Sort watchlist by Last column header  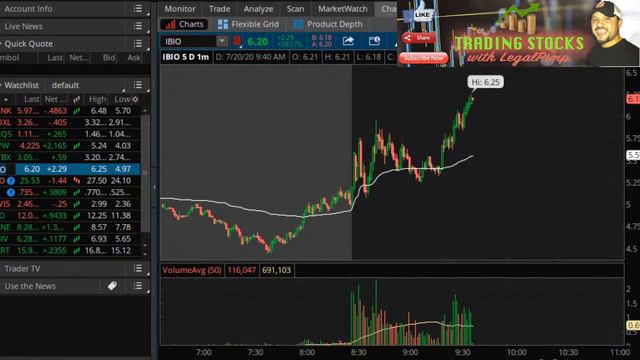click(31, 99)
